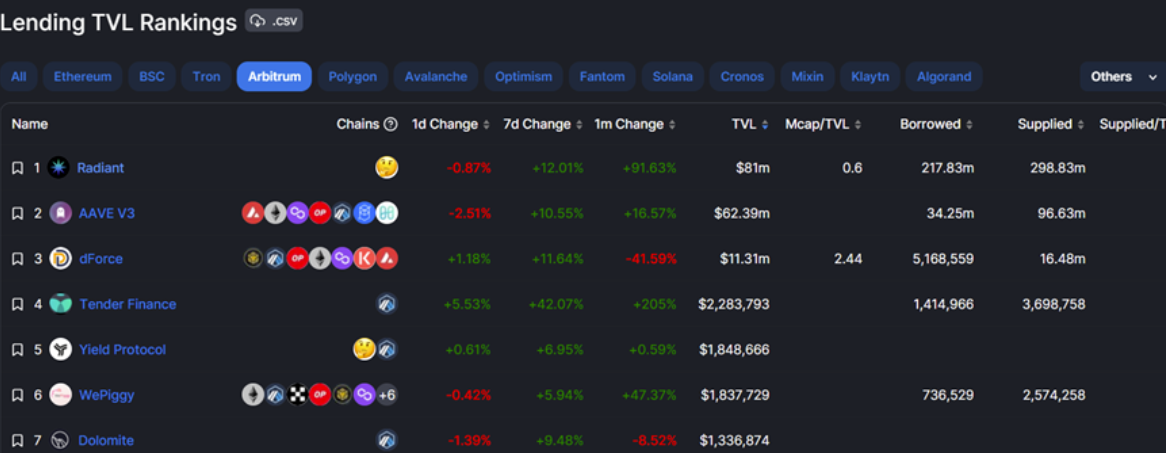Click the dForce logo icon
Viewport: 1166px width, 453px height.
pos(60,259)
